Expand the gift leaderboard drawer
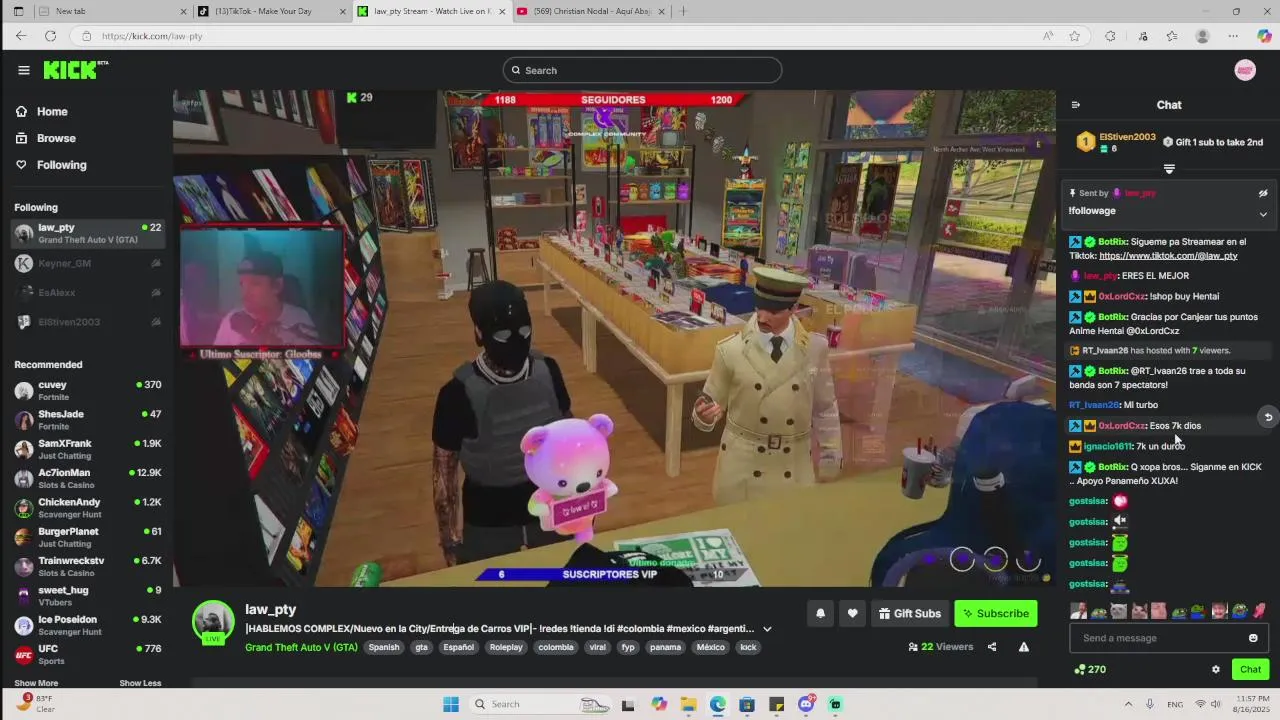Image resolution: width=1280 pixels, height=720 pixels. tap(1169, 169)
